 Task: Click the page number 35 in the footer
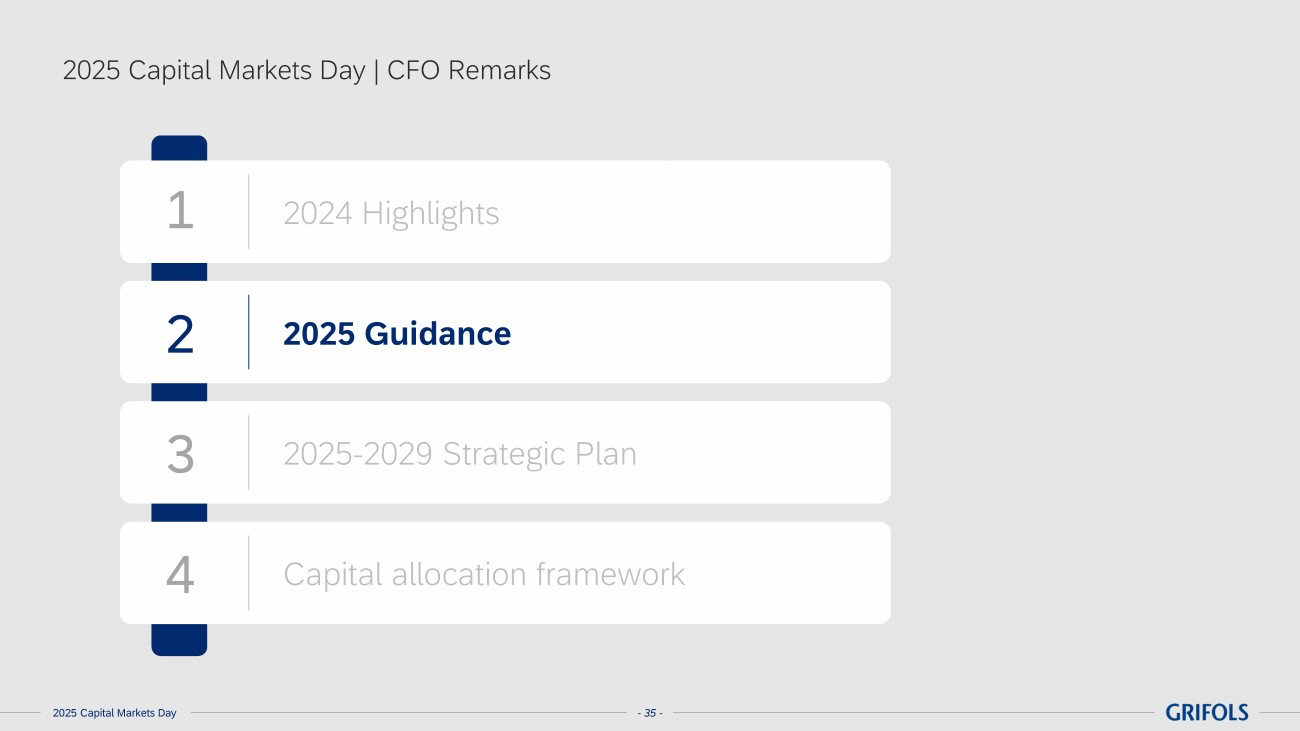pyautogui.click(x=650, y=713)
